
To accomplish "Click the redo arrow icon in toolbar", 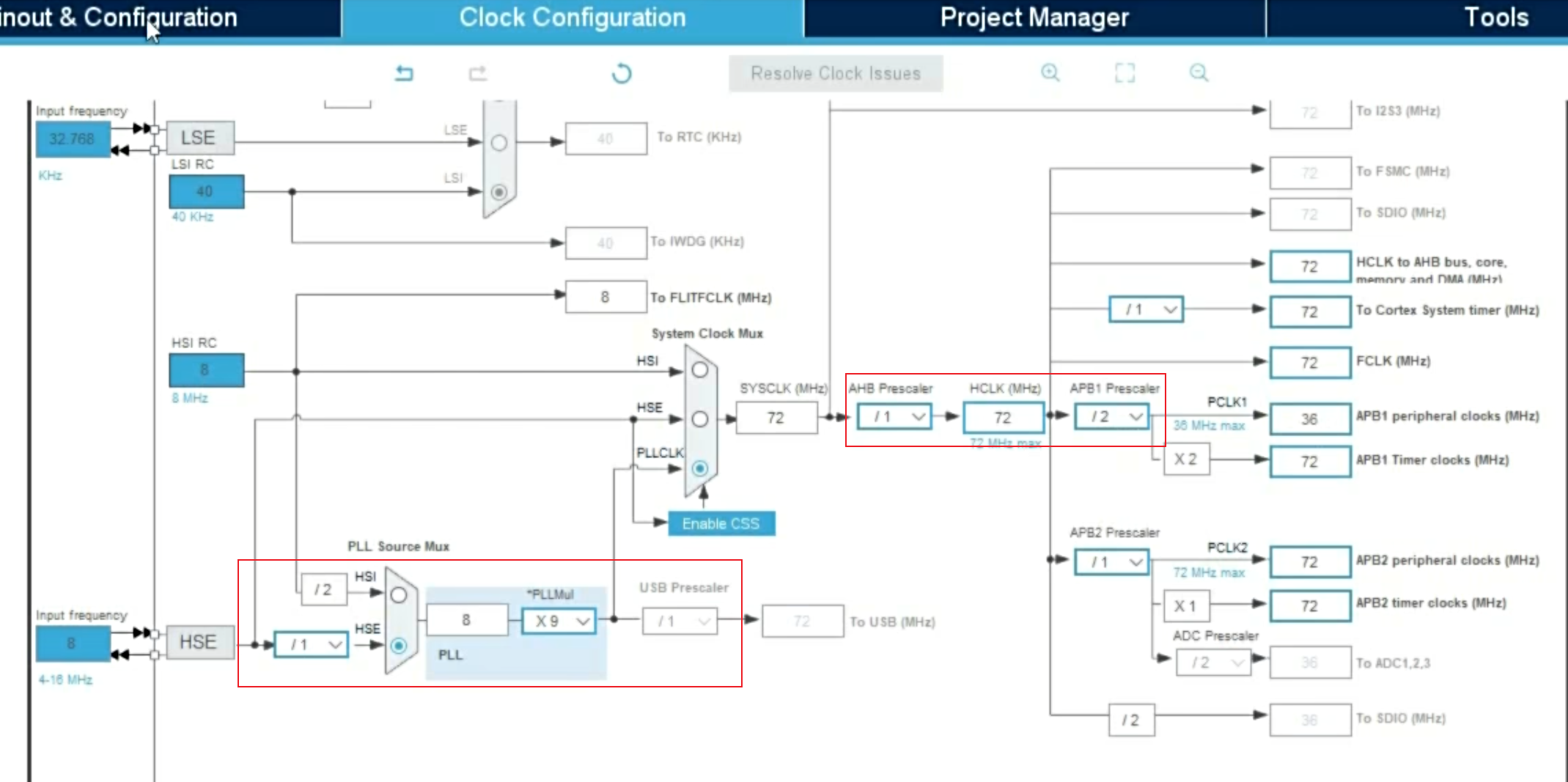I will 478,73.
